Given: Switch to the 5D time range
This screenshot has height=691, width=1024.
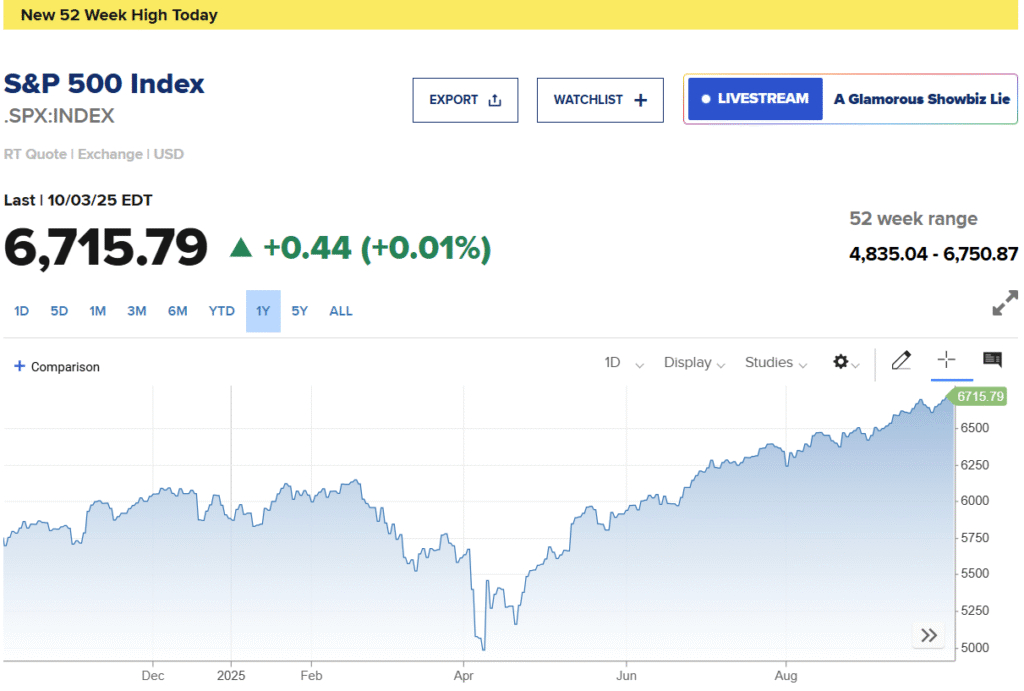Looking at the screenshot, I should coord(59,311).
